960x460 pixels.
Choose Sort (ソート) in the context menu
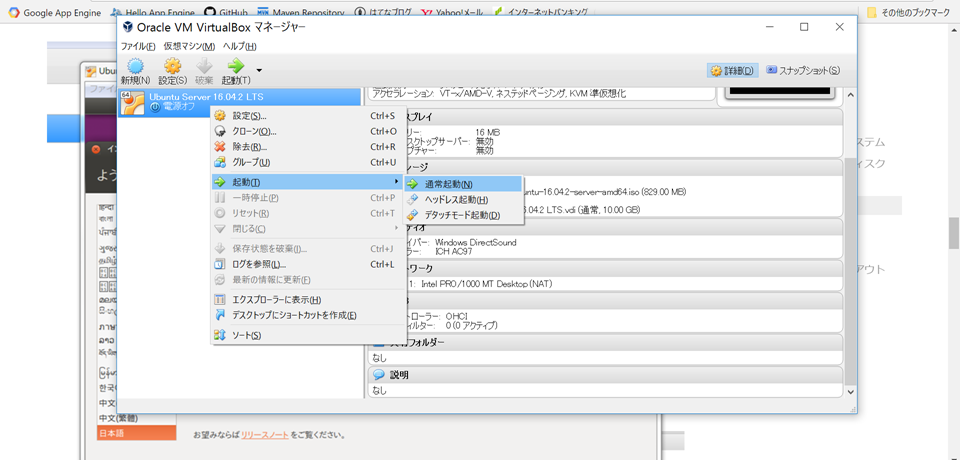[309, 336]
